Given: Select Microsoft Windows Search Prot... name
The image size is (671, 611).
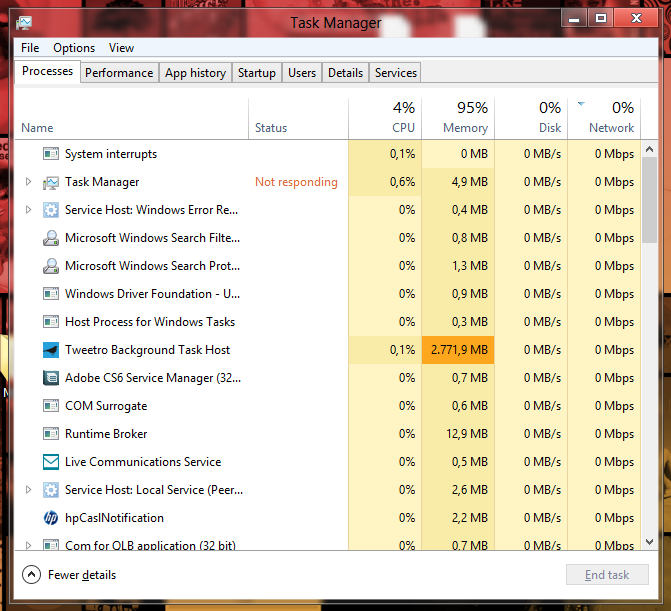Looking at the screenshot, I should 152,266.
